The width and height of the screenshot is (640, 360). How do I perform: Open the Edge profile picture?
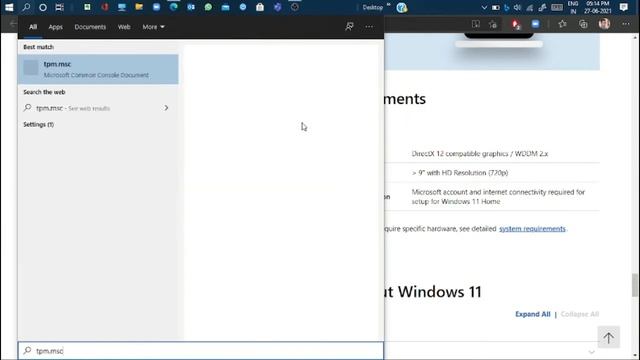[604, 24]
